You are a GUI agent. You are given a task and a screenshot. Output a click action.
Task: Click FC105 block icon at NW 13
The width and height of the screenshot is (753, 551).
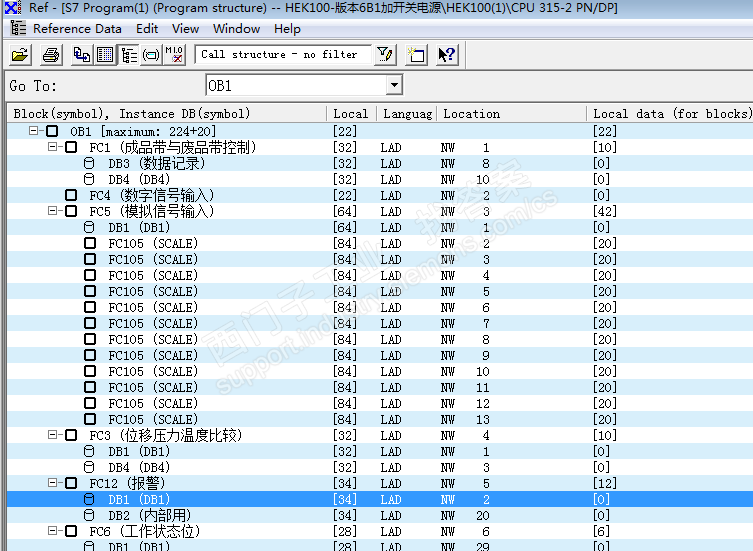pos(90,419)
